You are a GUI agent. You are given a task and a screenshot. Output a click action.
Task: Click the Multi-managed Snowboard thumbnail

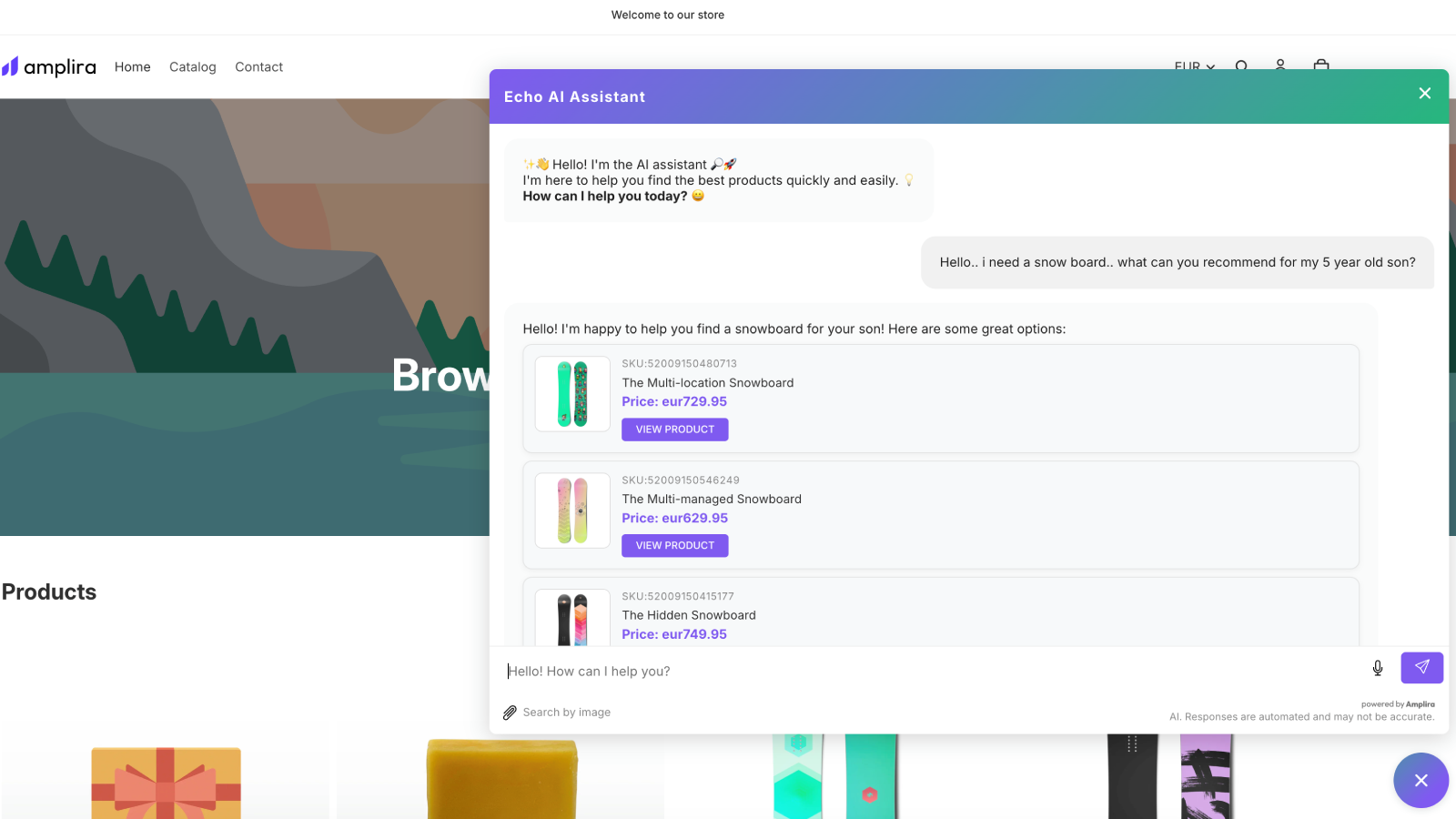572,511
